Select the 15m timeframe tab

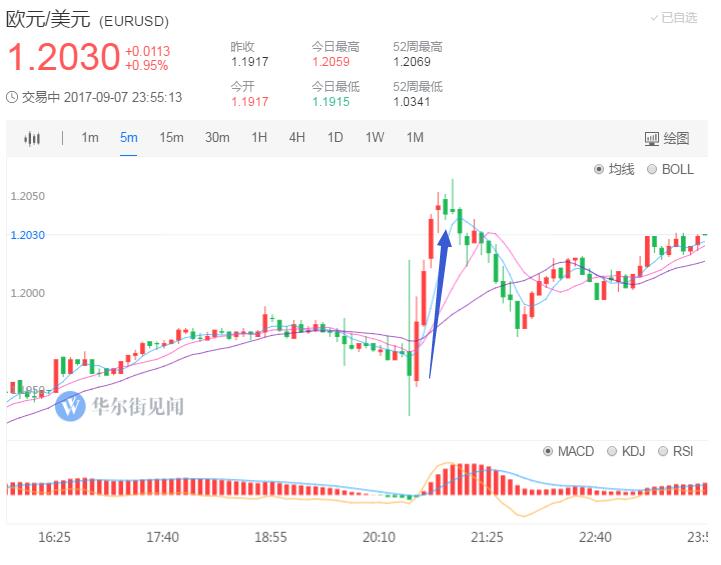click(x=171, y=138)
